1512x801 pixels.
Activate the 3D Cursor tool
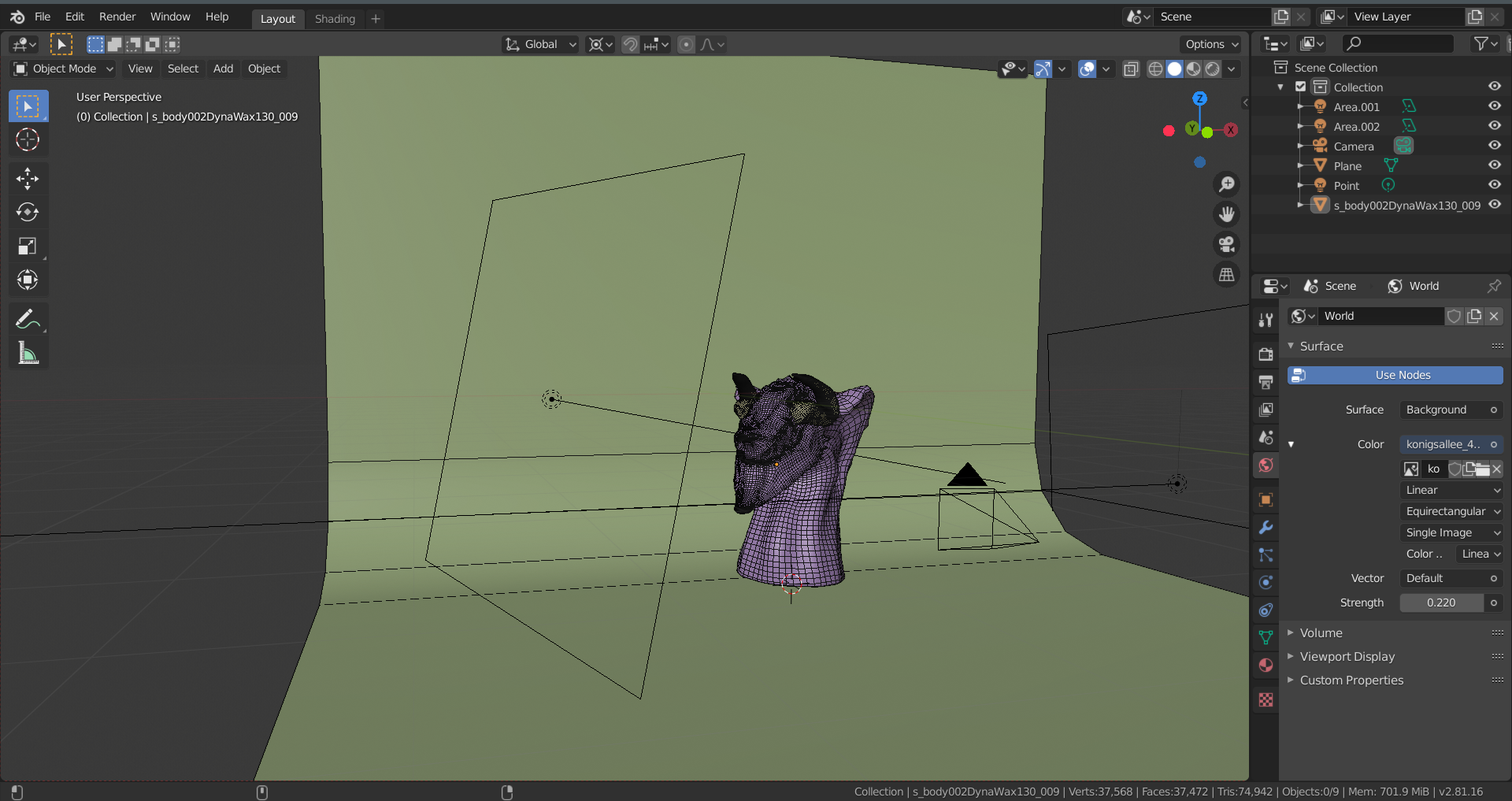pos(28,140)
